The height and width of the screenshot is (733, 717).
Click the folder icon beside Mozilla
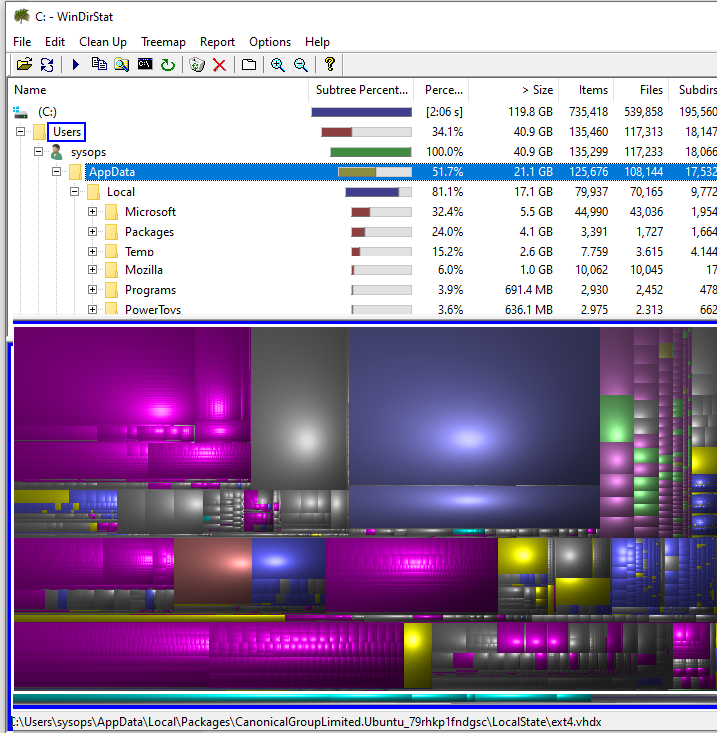point(111,270)
